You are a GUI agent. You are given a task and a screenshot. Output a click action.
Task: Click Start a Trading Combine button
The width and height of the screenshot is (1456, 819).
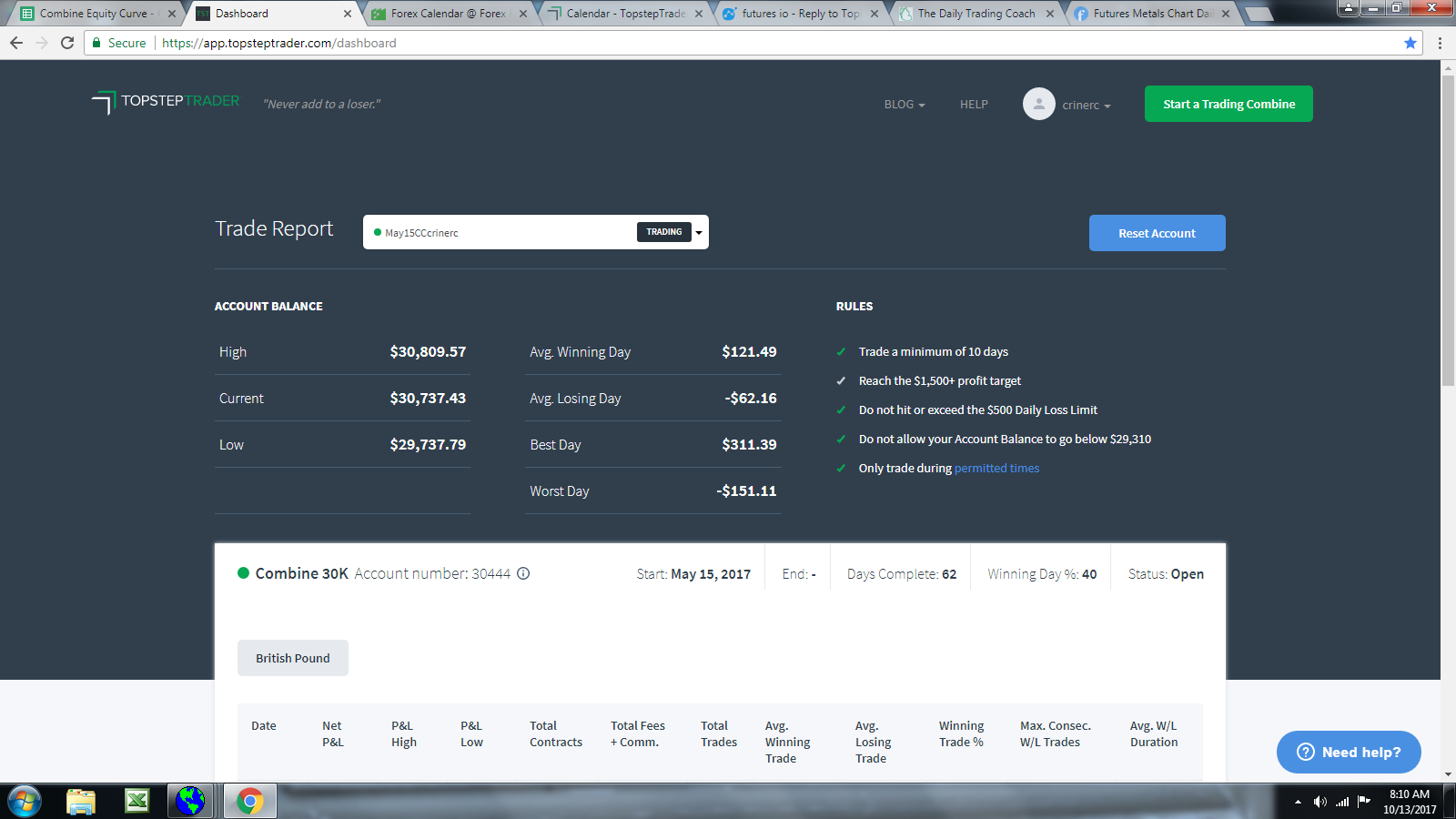click(1228, 104)
